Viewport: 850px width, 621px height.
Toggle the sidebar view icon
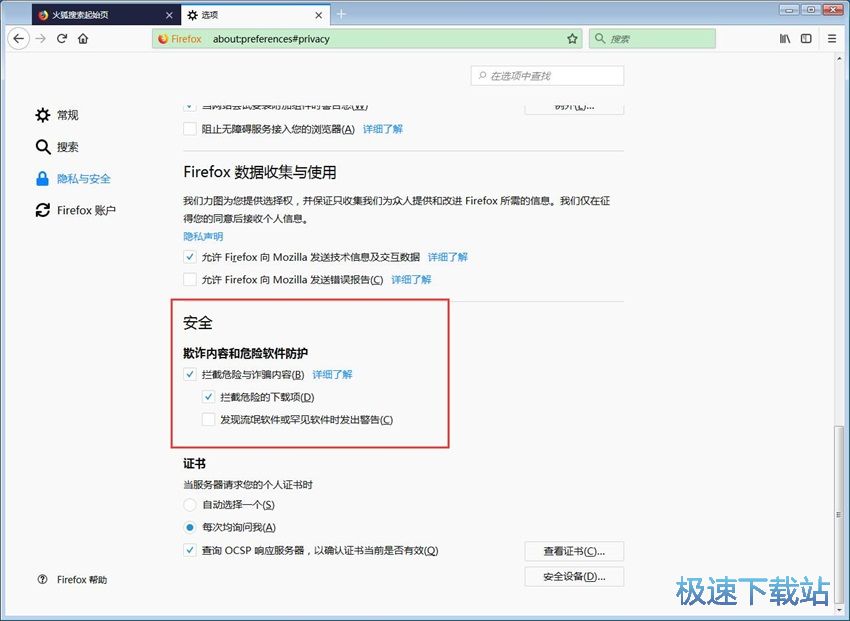(x=806, y=38)
